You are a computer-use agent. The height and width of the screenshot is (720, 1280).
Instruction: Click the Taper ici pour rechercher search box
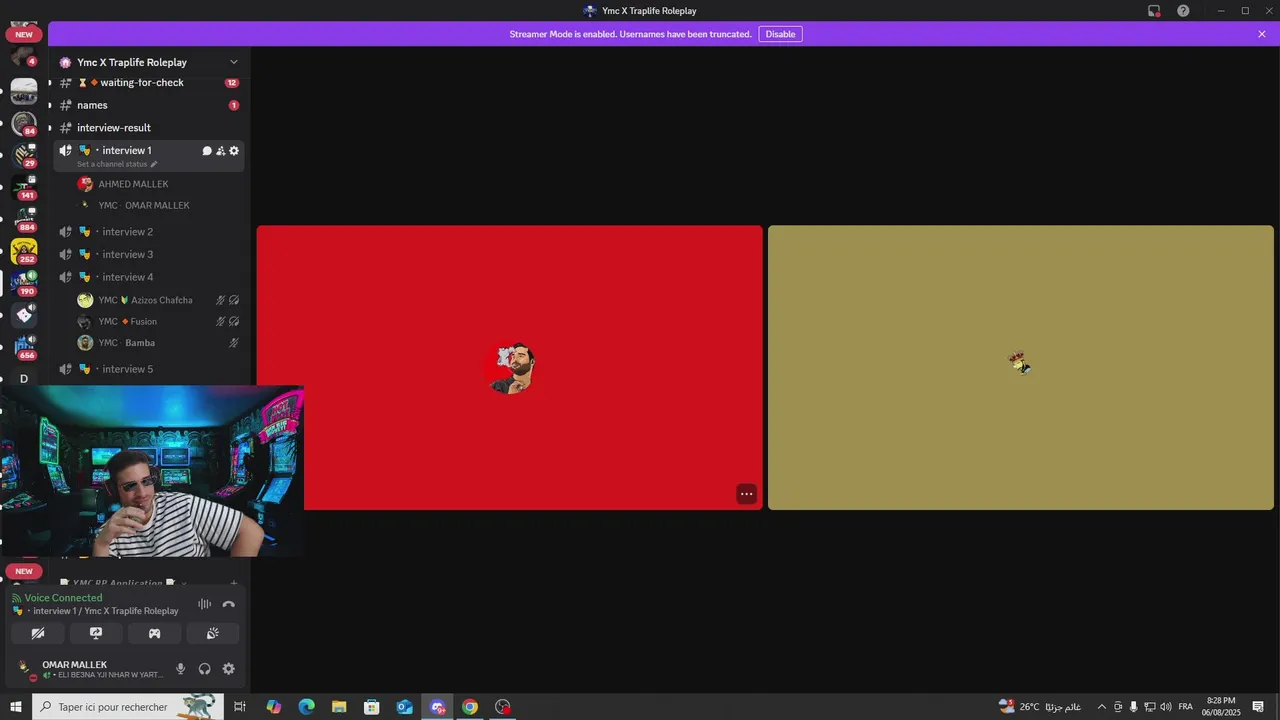point(128,707)
